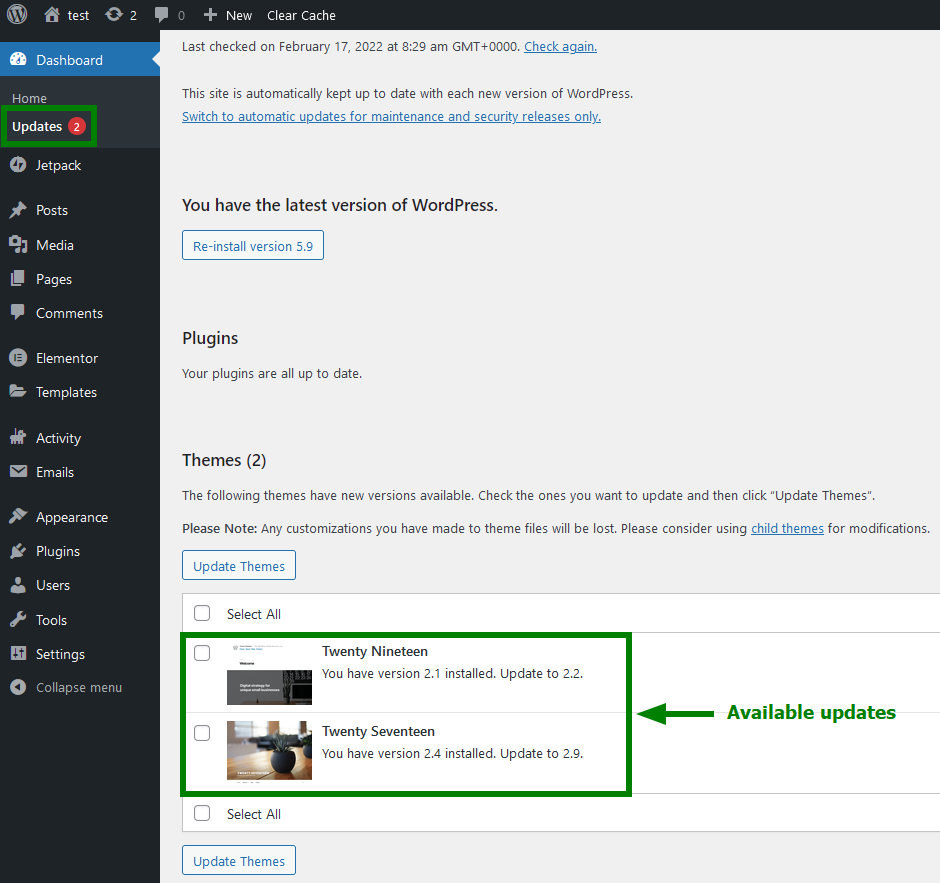Click the Settings sliders icon
The width and height of the screenshot is (940, 883).
[x=19, y=653]
